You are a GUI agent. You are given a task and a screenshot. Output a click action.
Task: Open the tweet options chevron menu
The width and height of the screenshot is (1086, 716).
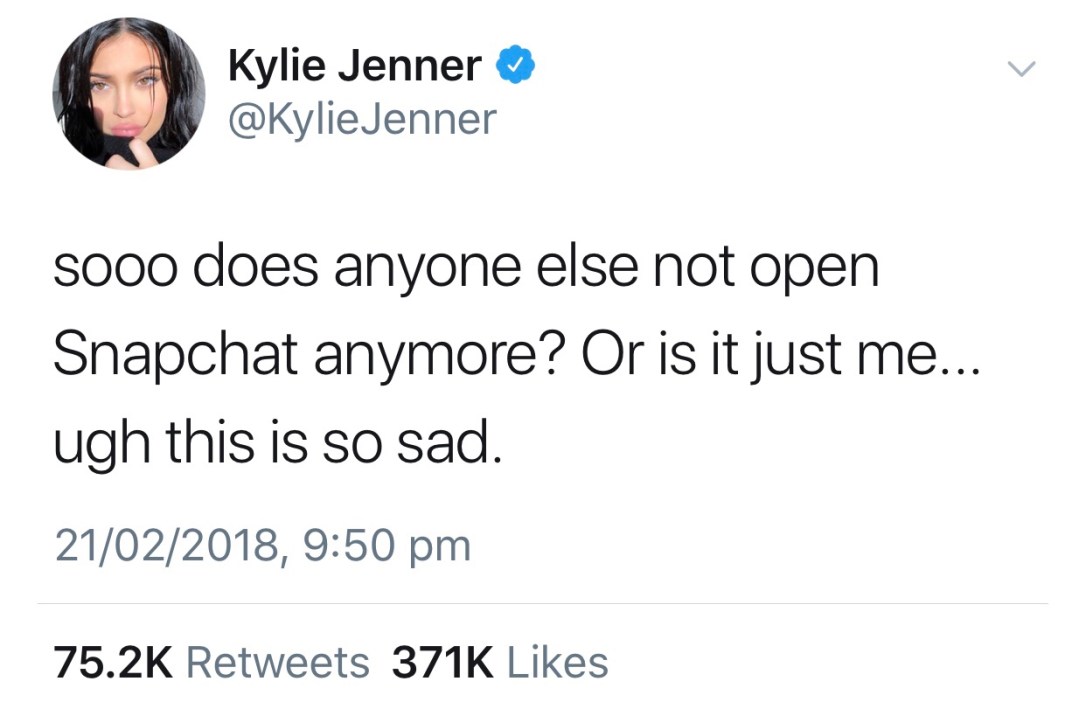(1021, 69)
